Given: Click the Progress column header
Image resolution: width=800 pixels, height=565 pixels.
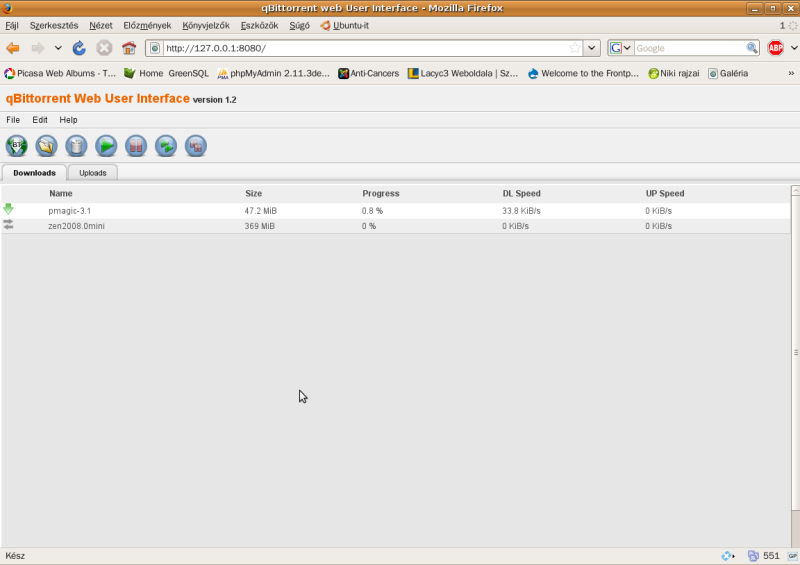Looking at the screenshot, I should pos(381,193).
